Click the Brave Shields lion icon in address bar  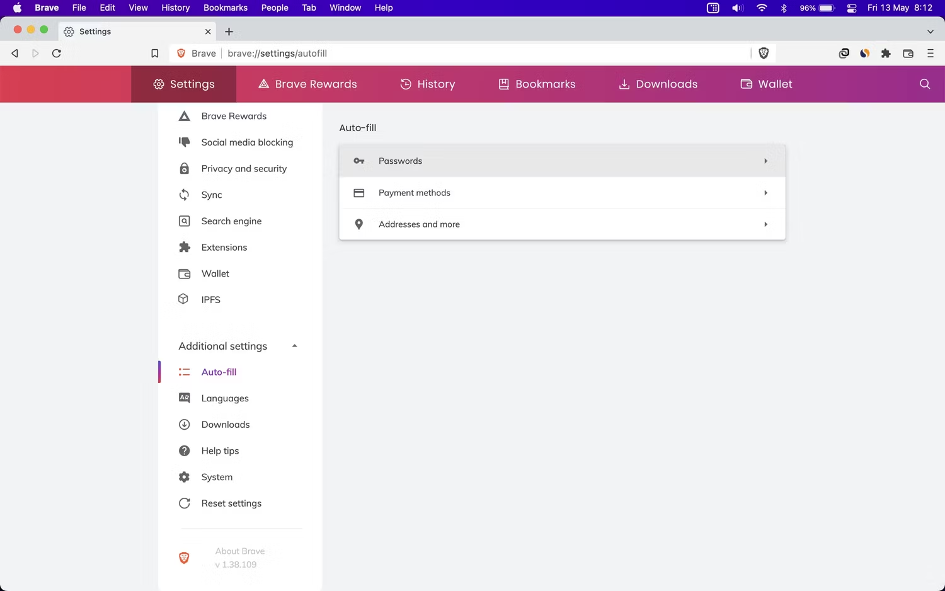(x=764, y=53)
